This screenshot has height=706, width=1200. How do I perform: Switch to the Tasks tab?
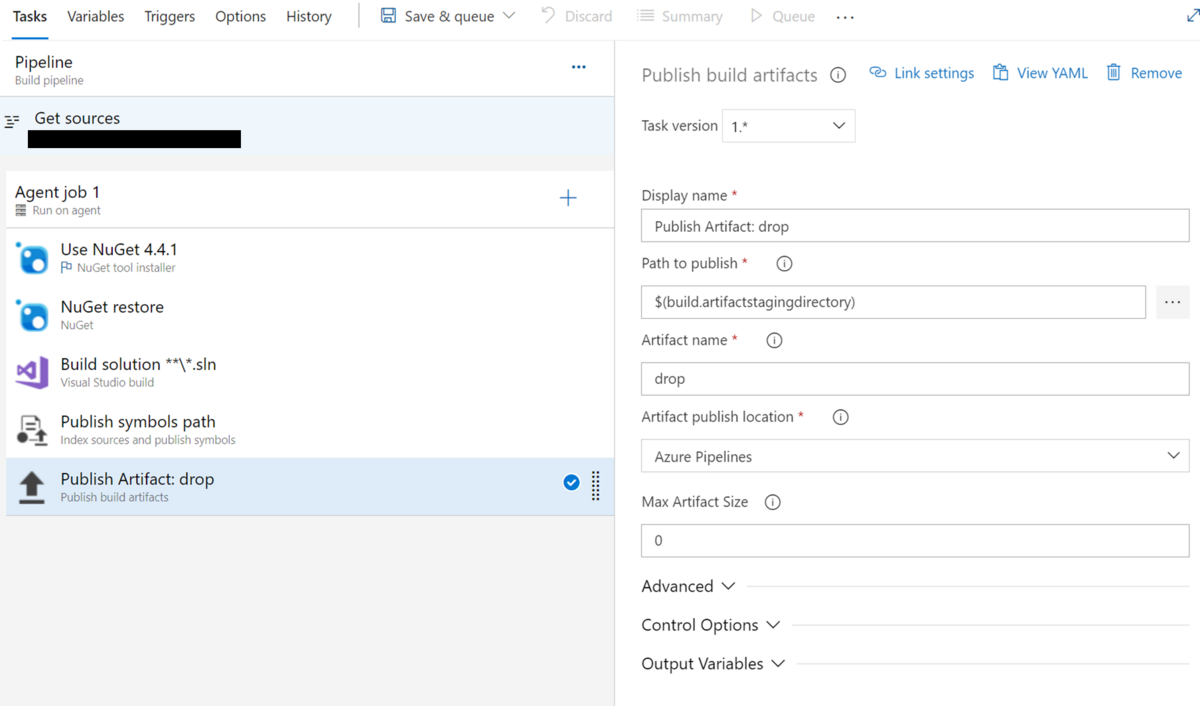coord(30,16)
